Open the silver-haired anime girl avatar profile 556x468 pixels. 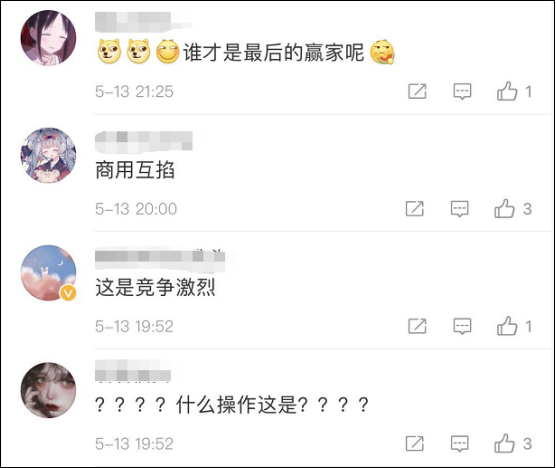[49, 155]
